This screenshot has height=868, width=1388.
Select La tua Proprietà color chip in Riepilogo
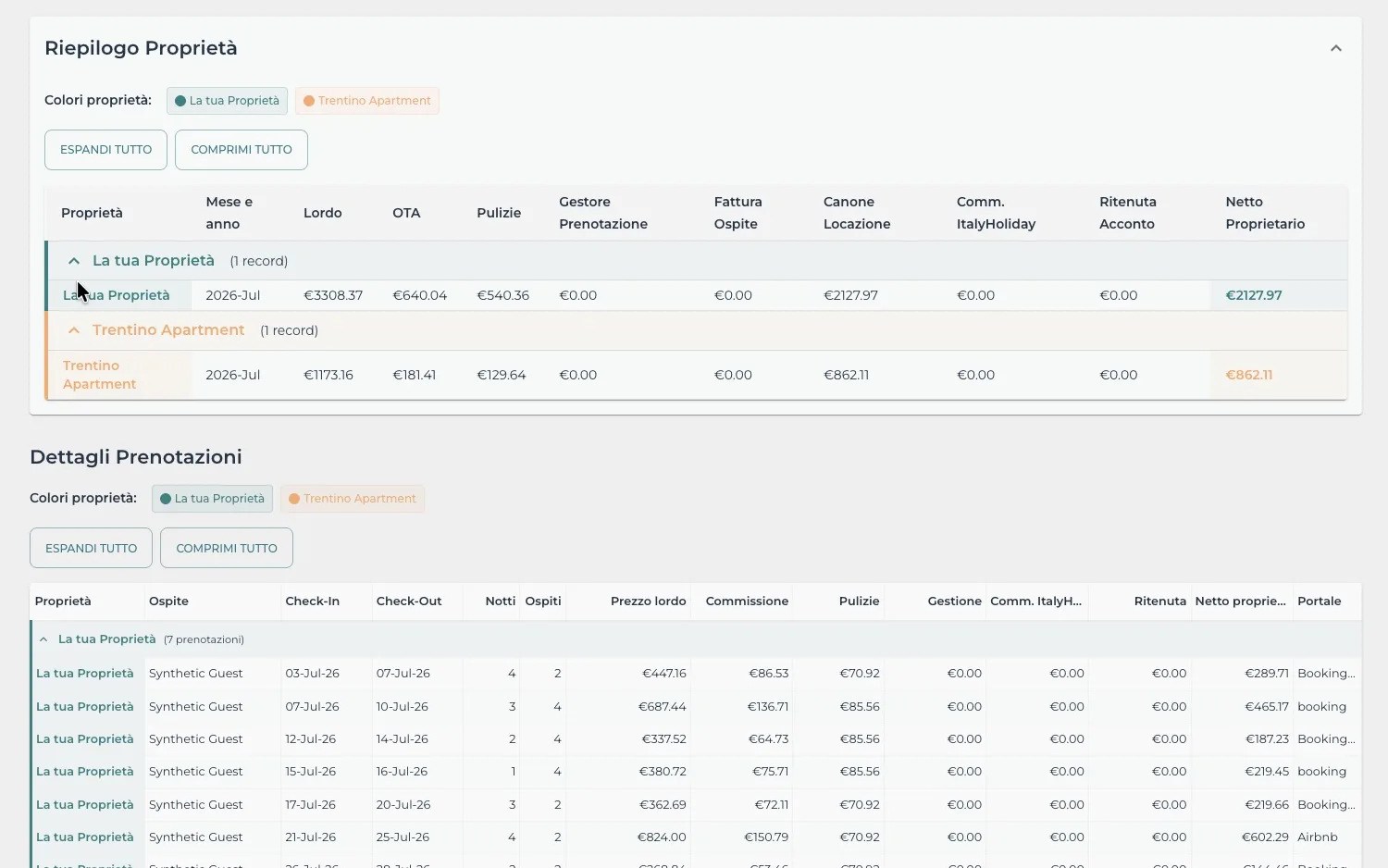point(227,101)
